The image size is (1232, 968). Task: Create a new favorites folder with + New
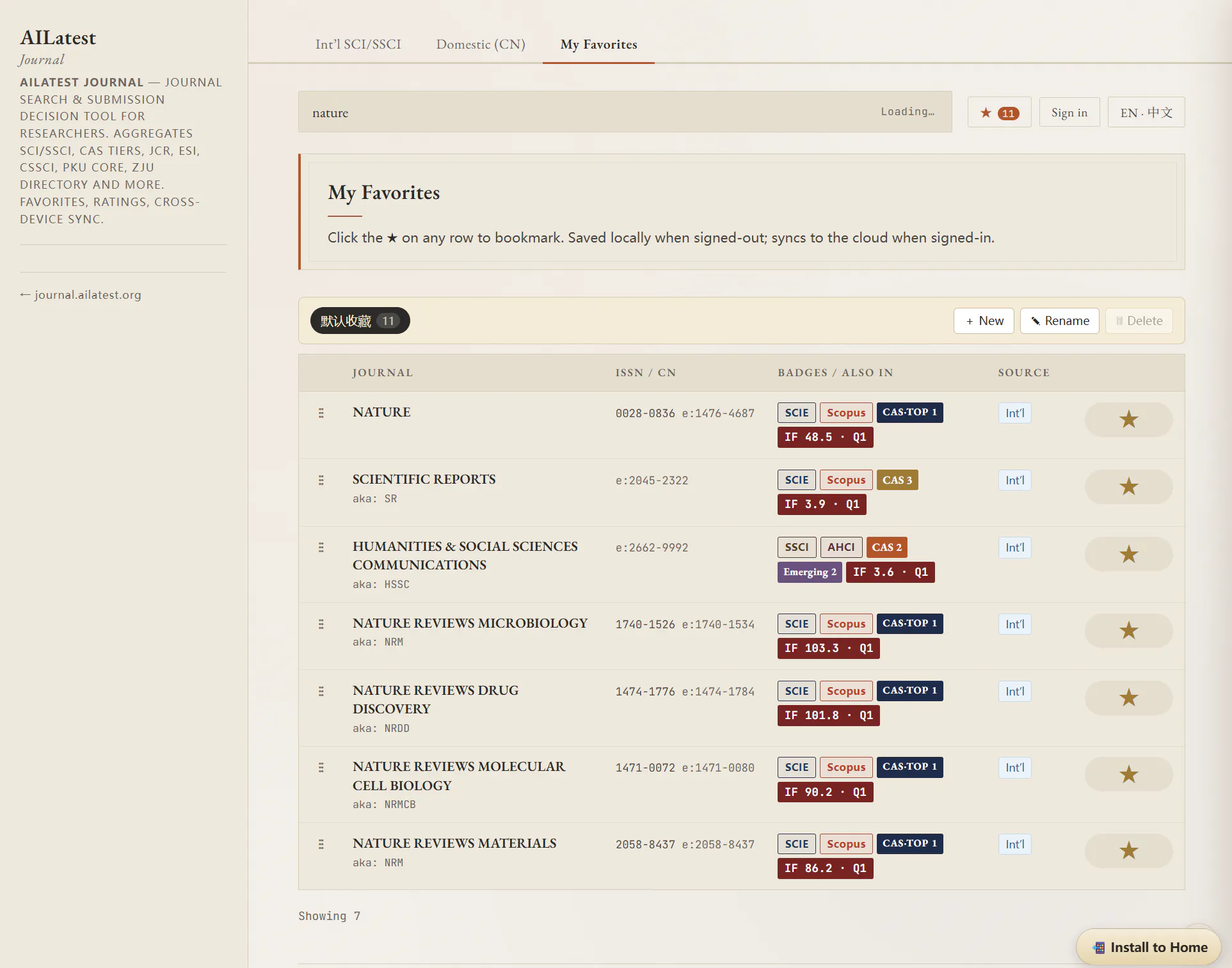point(984,321)
